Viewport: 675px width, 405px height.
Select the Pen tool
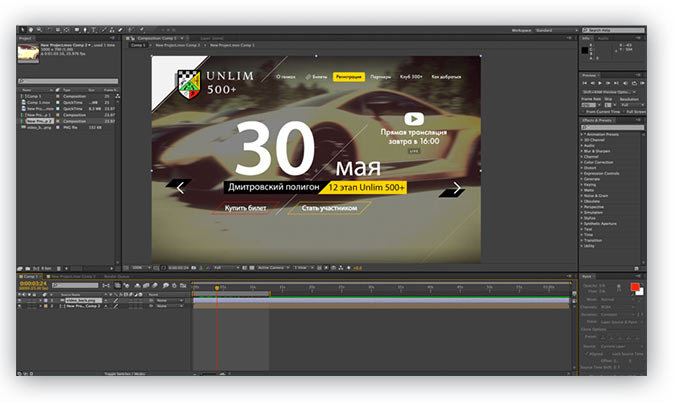pos(86,31)
